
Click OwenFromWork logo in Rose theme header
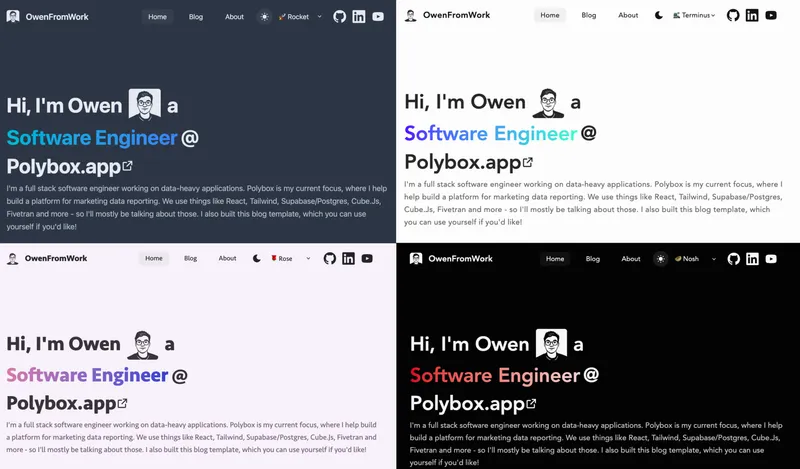[47, 259]
